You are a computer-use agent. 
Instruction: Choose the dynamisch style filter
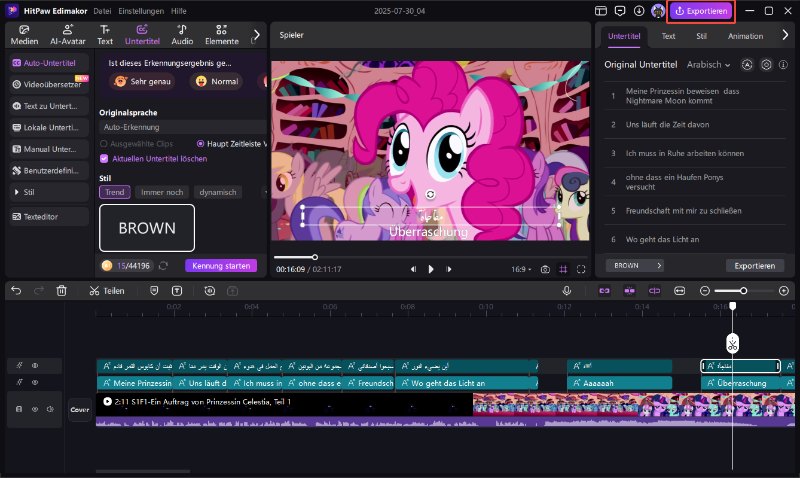[x=218, y=192]
